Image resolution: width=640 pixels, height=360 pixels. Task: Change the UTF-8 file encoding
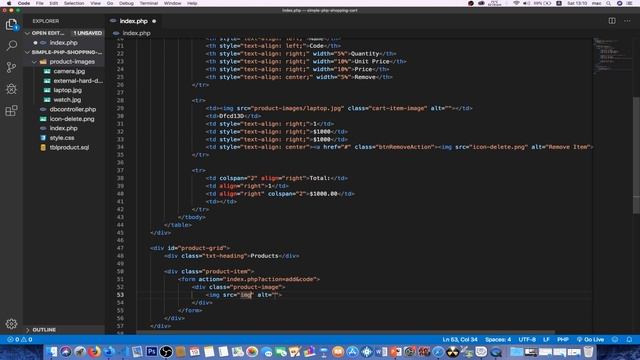[527, 340]
